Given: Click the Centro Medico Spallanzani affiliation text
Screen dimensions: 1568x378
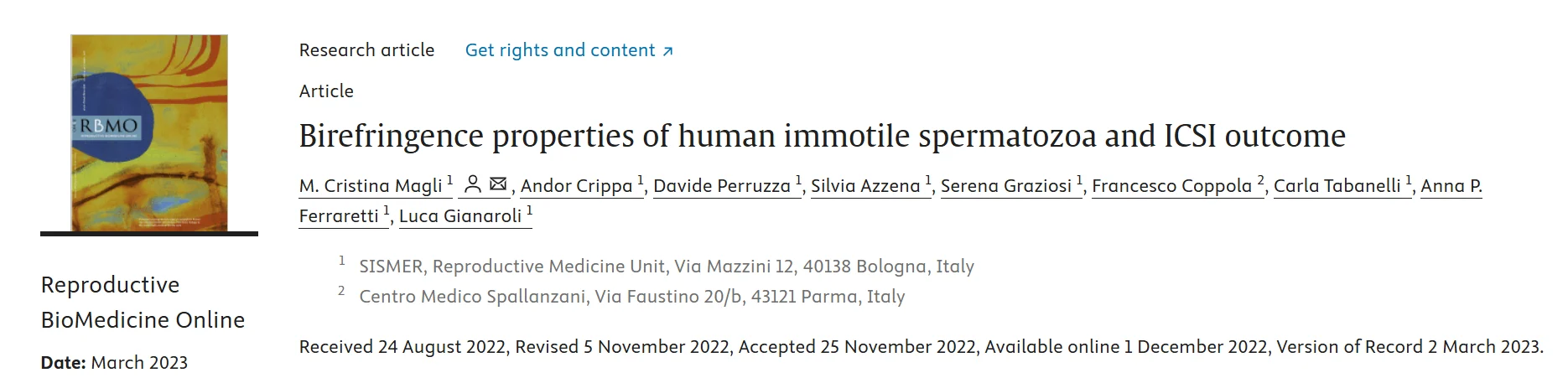Looking at the screenshot, I should pyautogui.click(x=632, y=297).
